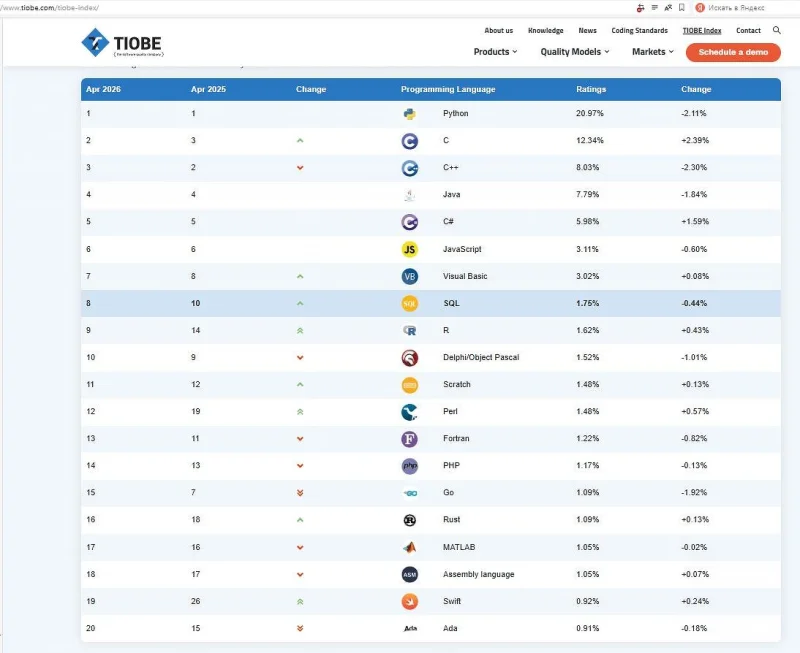Expand the Markets dropdown menu

pyautogui.click(x=653, y=52)
